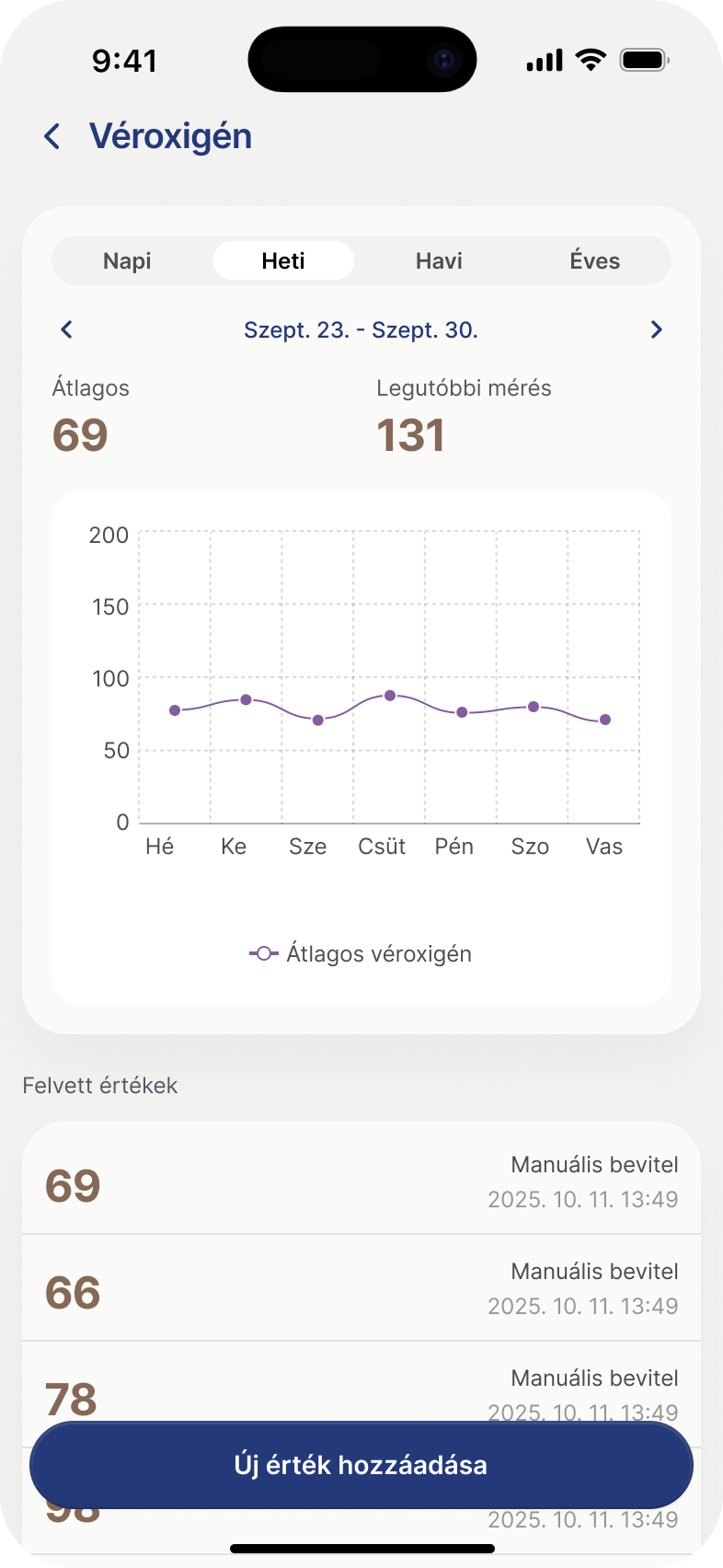This screenshot has width=723, height=1568.
Task: Tap the Wi-Fi icon in status bar
Action: [591, 61]
